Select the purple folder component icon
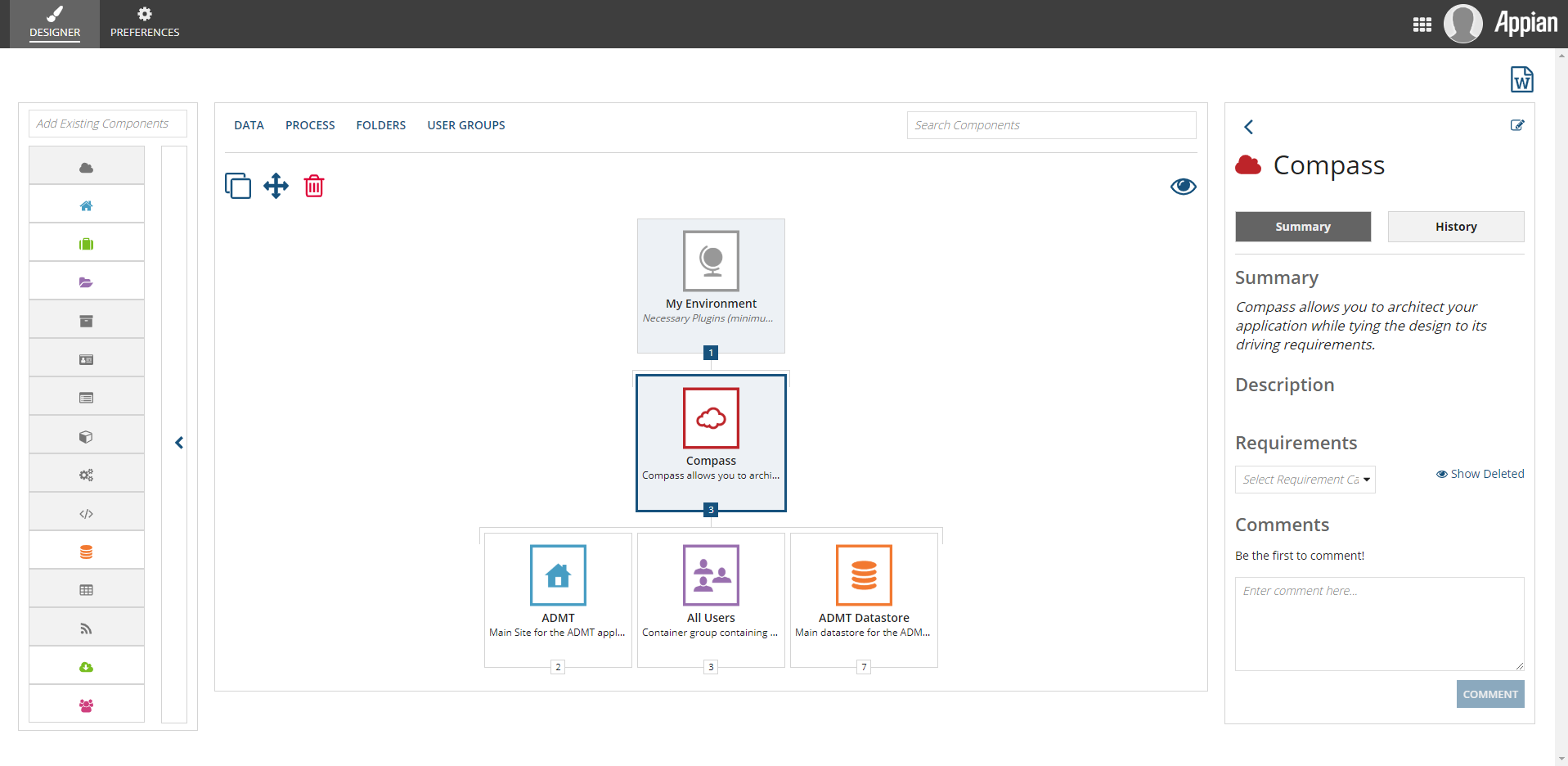This screenshot has height=766, width=1568. tap(86, 281)
